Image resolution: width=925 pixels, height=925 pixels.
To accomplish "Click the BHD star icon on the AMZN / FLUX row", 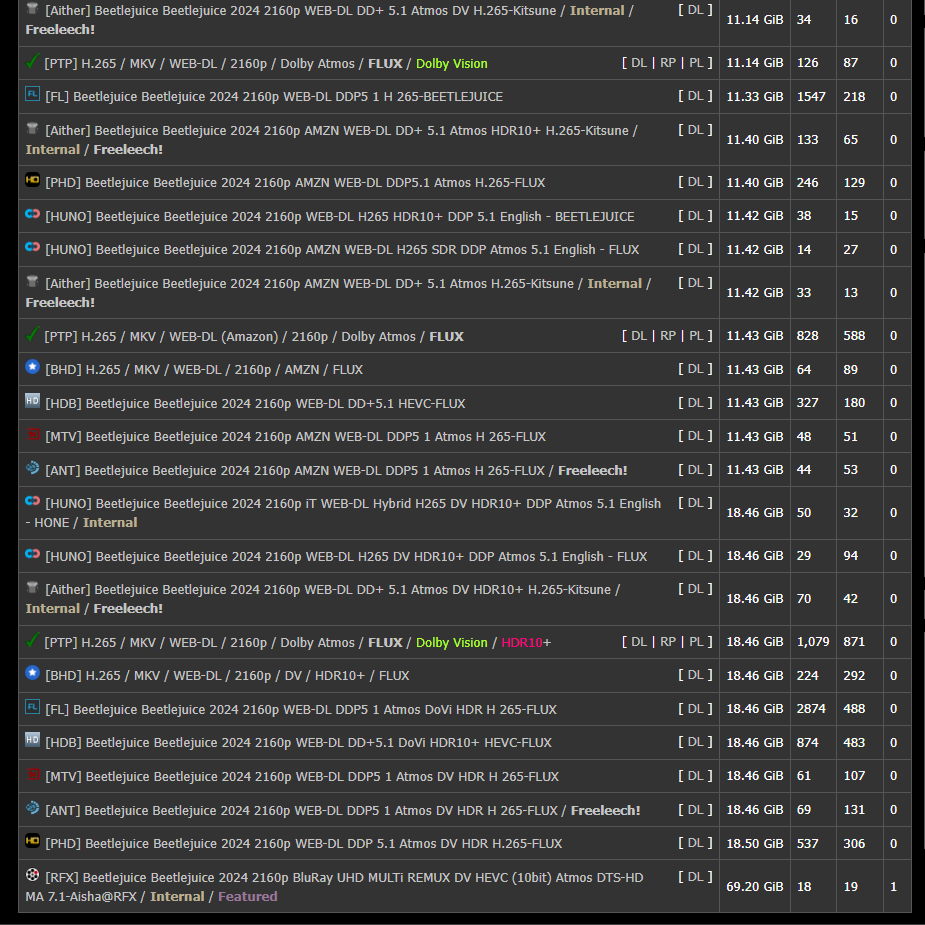I will (32, 368).
